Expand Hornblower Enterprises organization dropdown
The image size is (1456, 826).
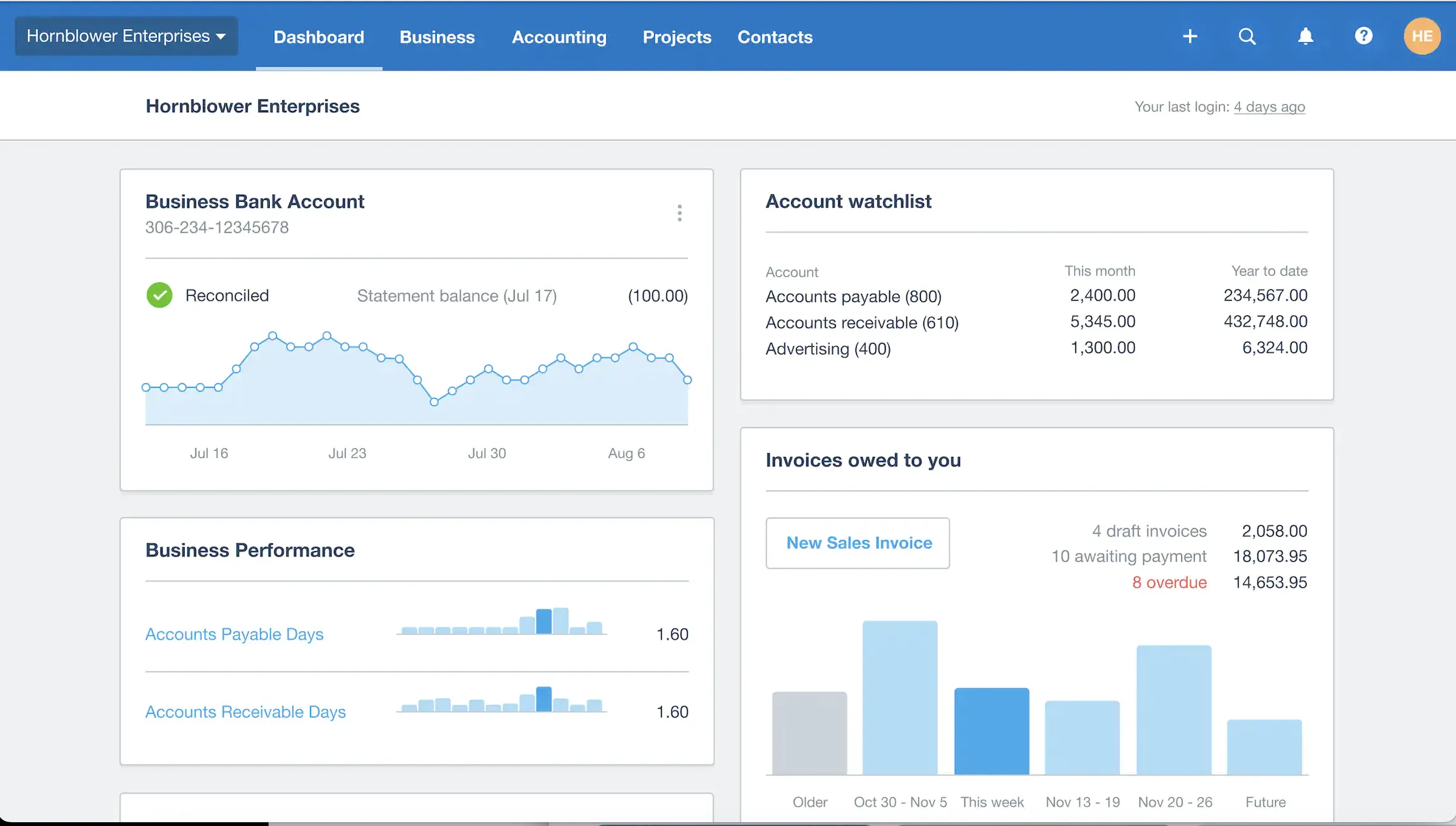(126, 37)
